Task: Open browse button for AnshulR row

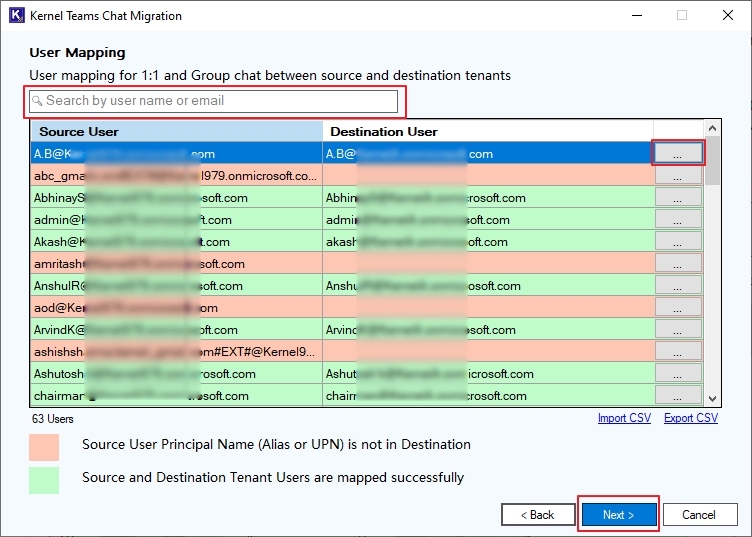Action: click(x=678, y=286)
